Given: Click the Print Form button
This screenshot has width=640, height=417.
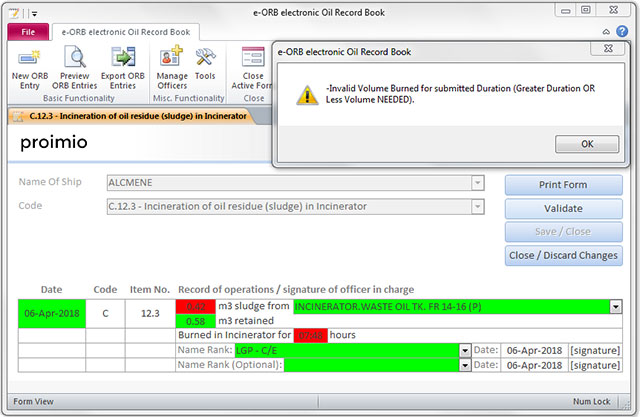Looking at the screenshot, I should [x=562, y=185].
